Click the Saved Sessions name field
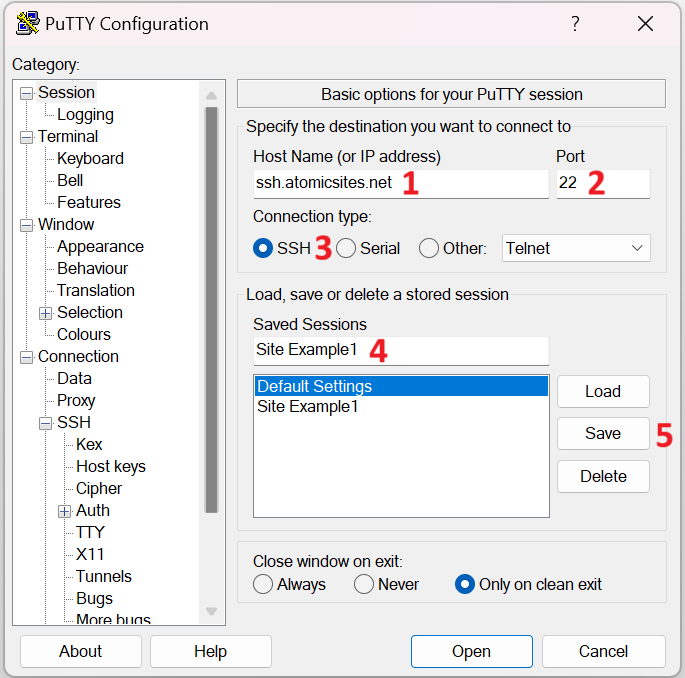Image resolution: width=685 pixels, height=678 pixels. 401,350
